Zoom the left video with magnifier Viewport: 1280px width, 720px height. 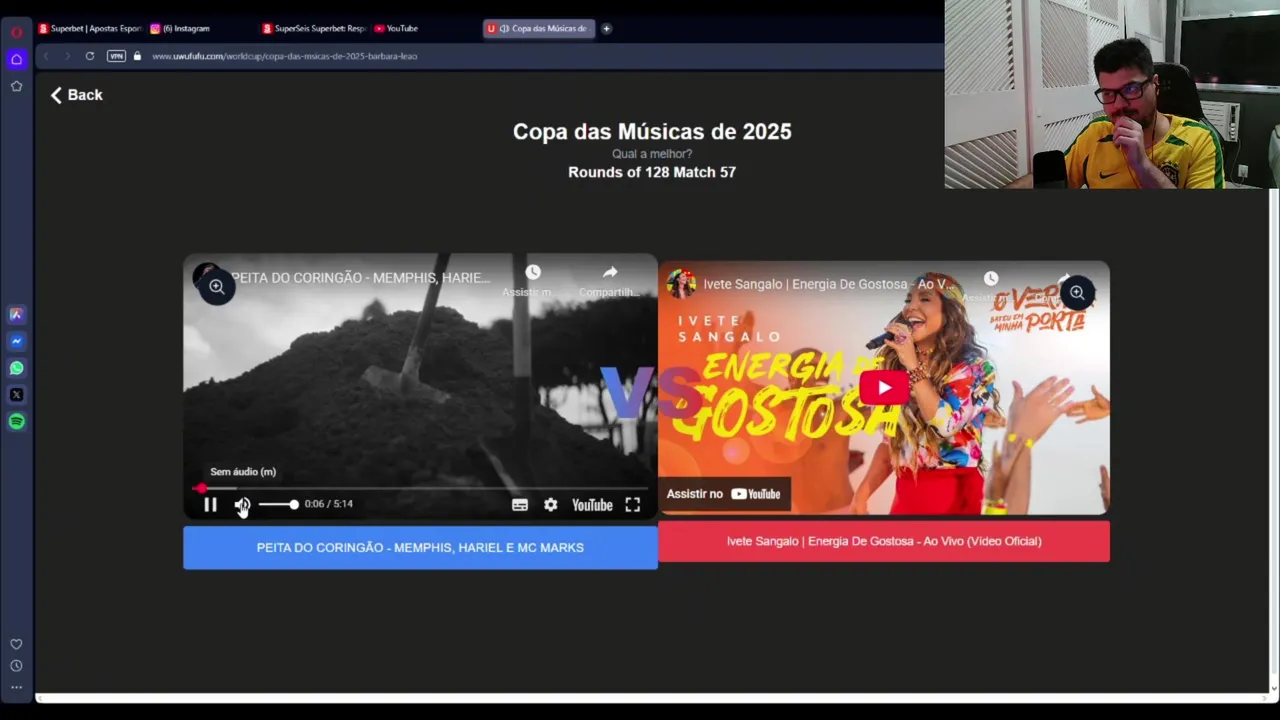click(216, 287)
